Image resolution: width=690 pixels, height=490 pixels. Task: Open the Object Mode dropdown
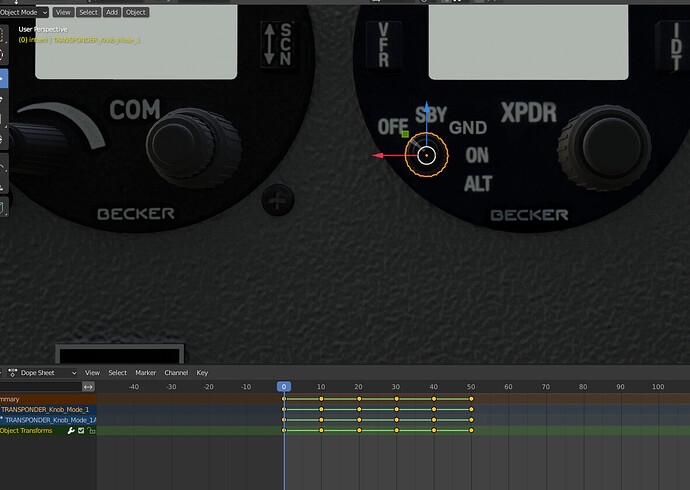pyautogui.click(x=23, y=12)
